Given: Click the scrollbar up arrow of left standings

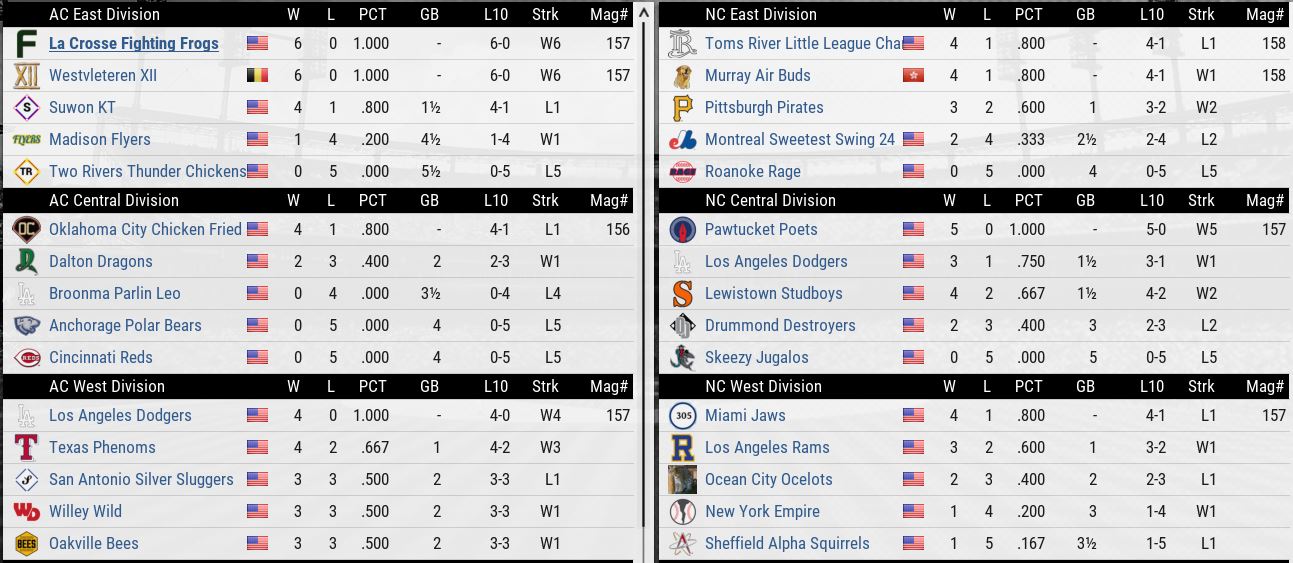Looking at the screenshot, I should coord(645,12).
